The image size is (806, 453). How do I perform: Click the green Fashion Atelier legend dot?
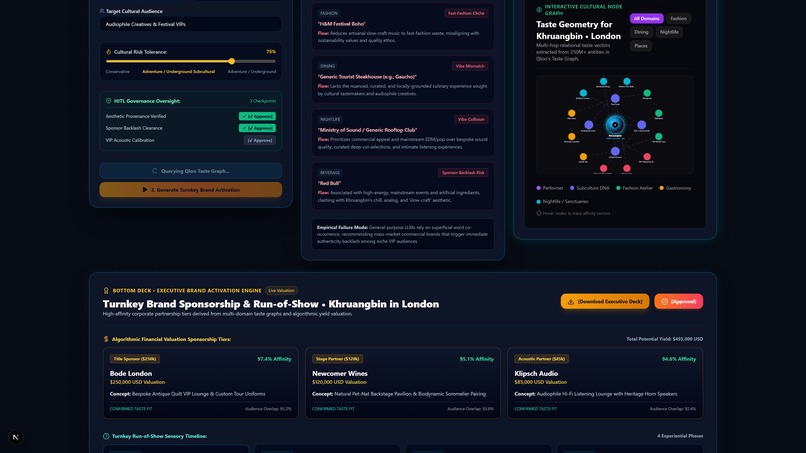(x=618, y=188)
